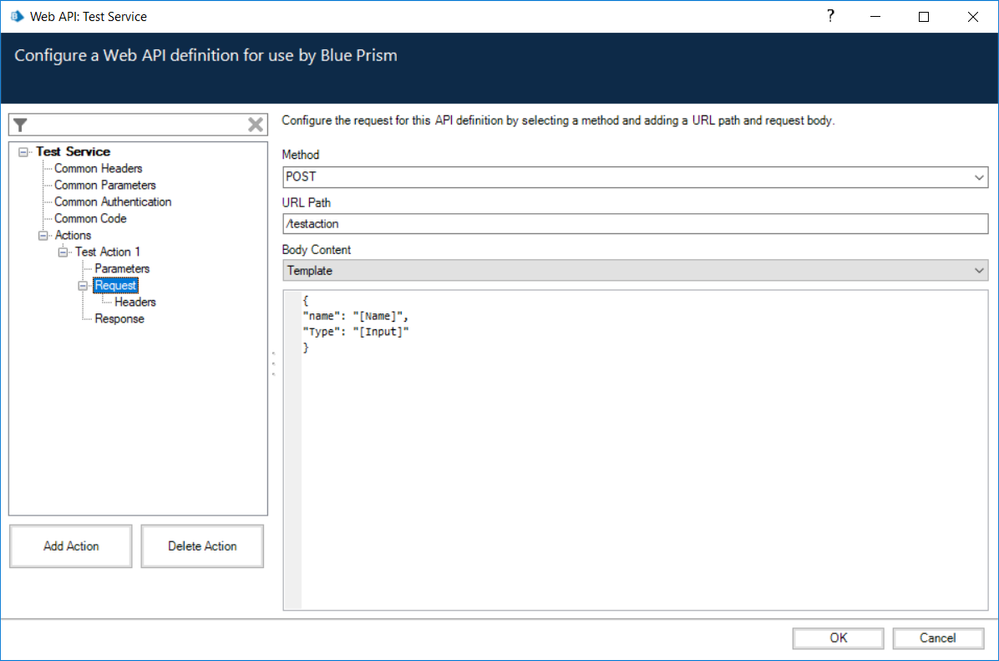Select Common Parameters in the tree

105,185
